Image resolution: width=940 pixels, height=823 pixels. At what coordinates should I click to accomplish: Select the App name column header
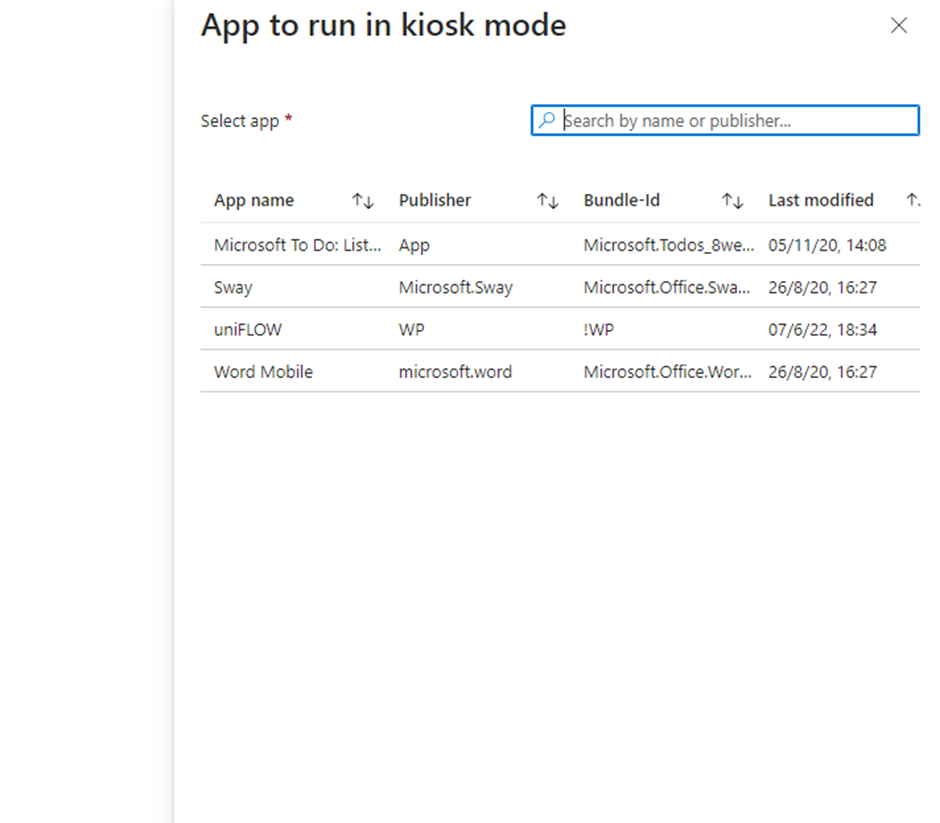[253, 200]
